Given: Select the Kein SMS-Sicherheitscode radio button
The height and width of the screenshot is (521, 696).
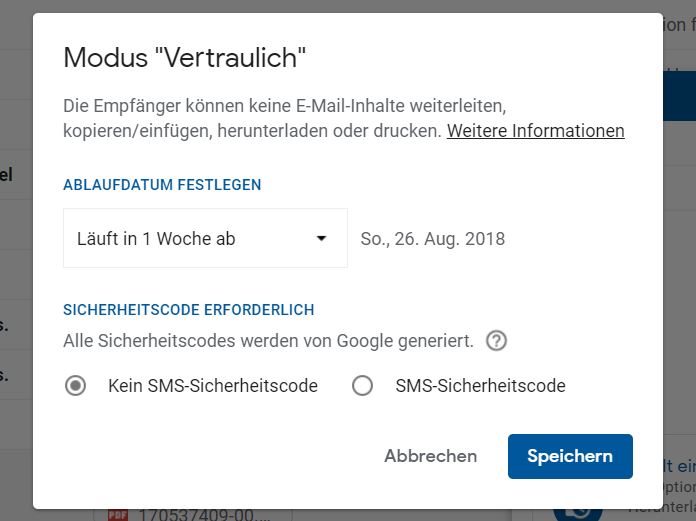Looking at the screenshot, I should pyautogui.click(x=75, y=386).
